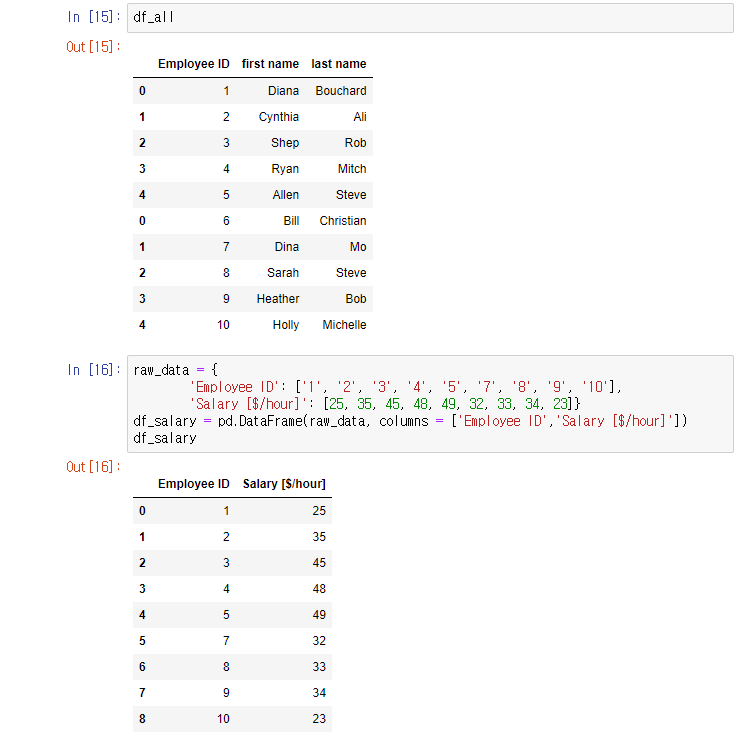Click 'last name' column header
This screenshot has height=739, width=751.
point(339,64)
